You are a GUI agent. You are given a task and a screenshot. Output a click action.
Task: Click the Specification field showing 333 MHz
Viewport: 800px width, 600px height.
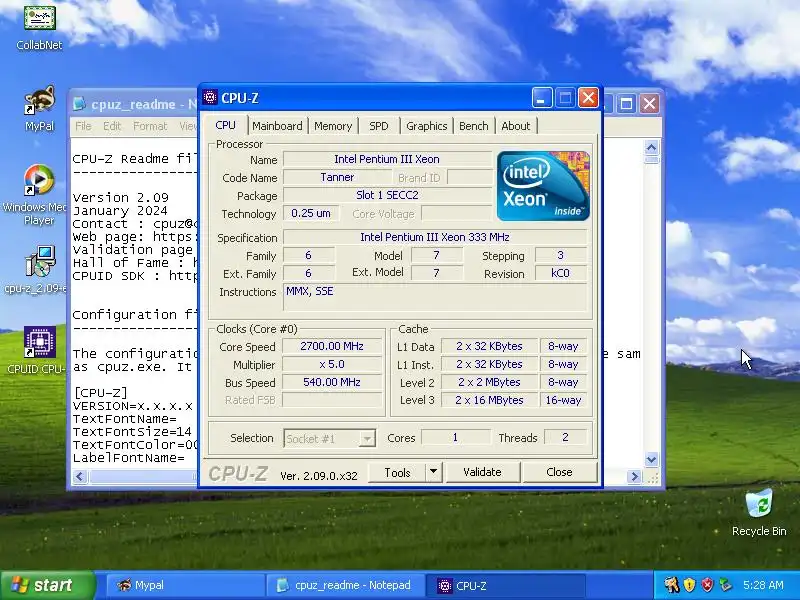coord(435,237)
